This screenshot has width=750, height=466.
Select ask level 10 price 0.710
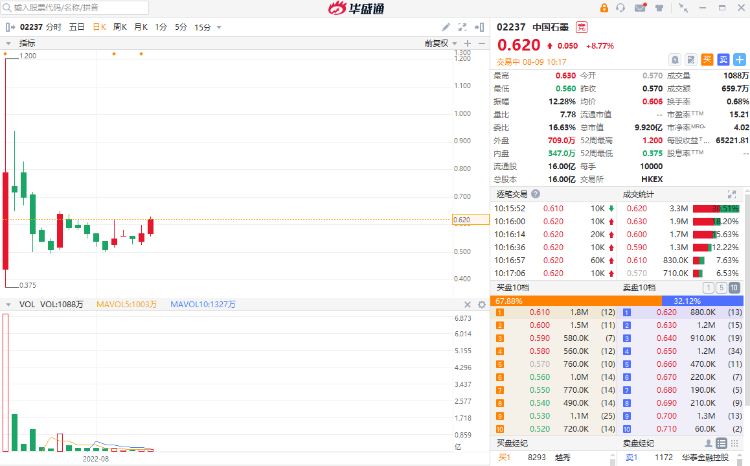[x=666, y=429]
